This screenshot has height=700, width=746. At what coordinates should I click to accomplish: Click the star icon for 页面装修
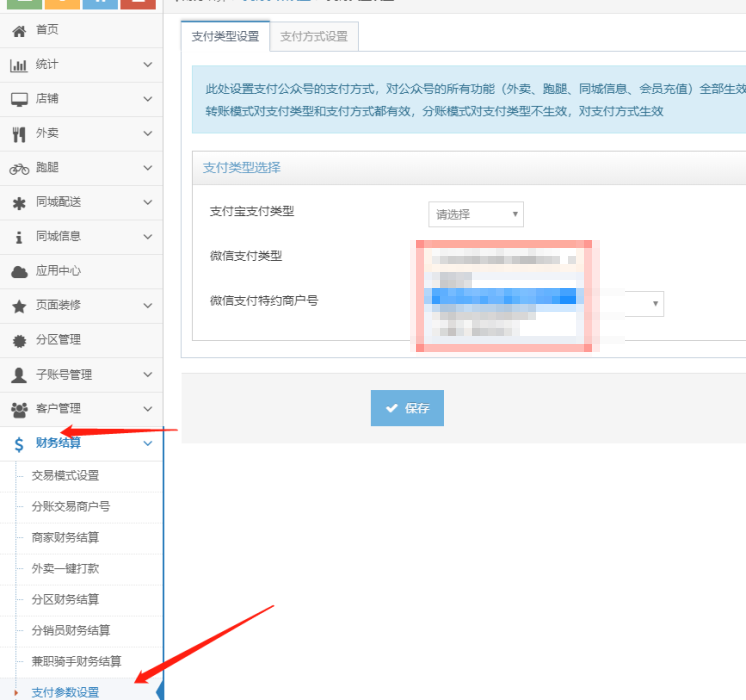pos(18,306)
